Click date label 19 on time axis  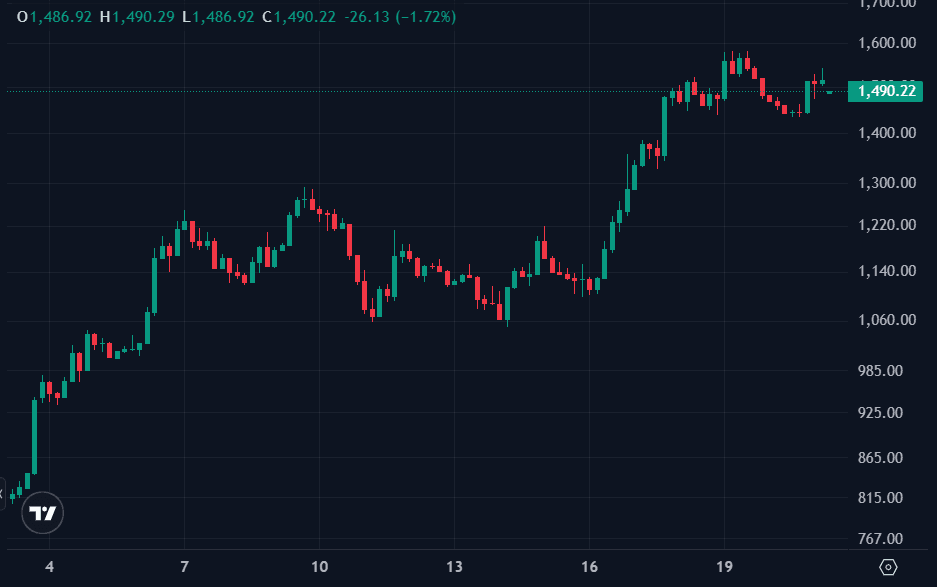point(724,567)
